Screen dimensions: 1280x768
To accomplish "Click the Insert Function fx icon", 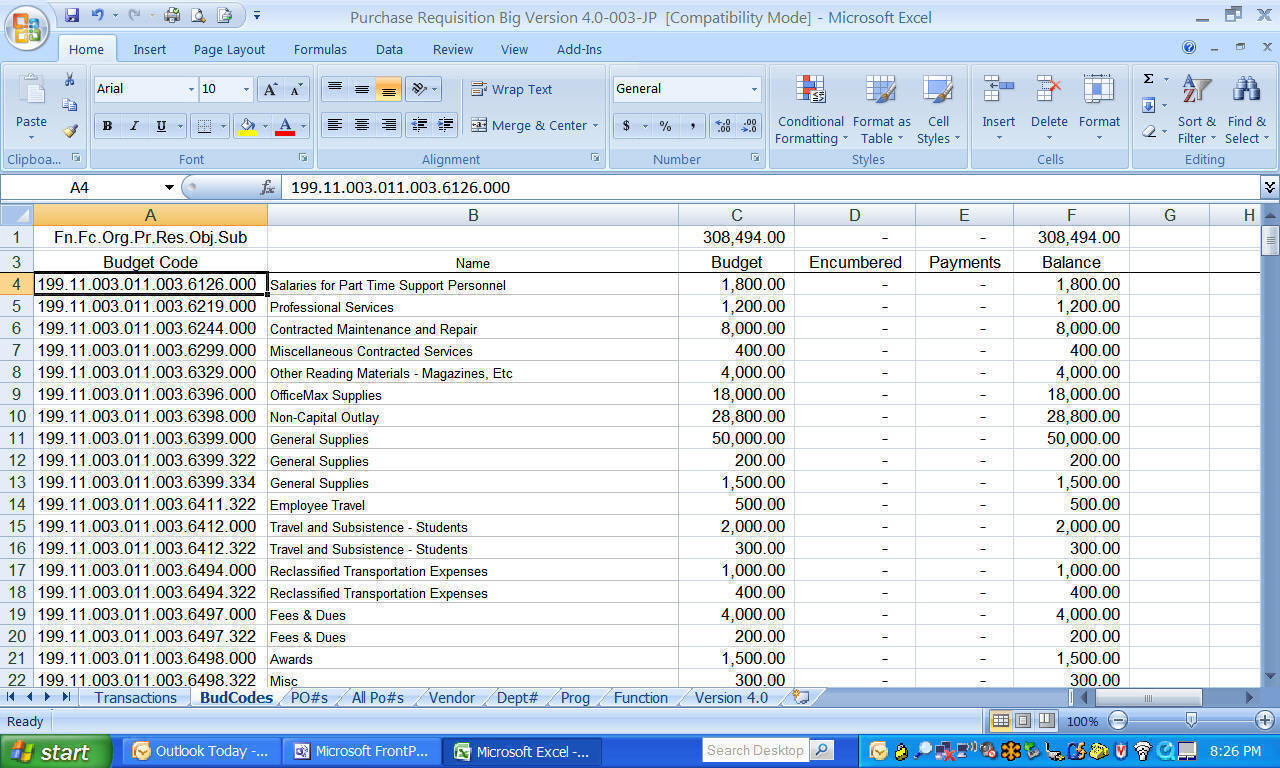I will pos(267,187).
